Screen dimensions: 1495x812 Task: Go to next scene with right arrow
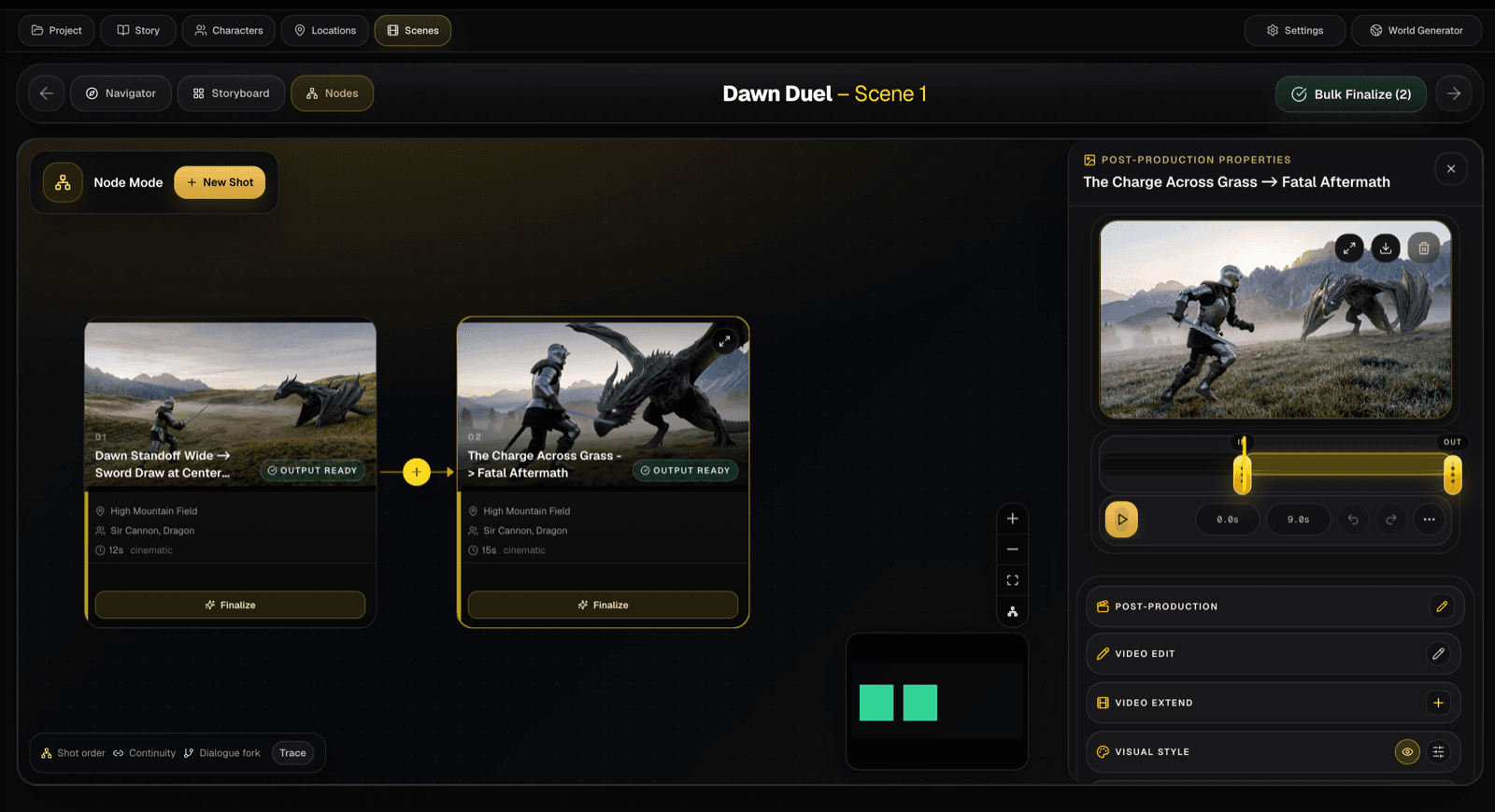coord(1454,93)
